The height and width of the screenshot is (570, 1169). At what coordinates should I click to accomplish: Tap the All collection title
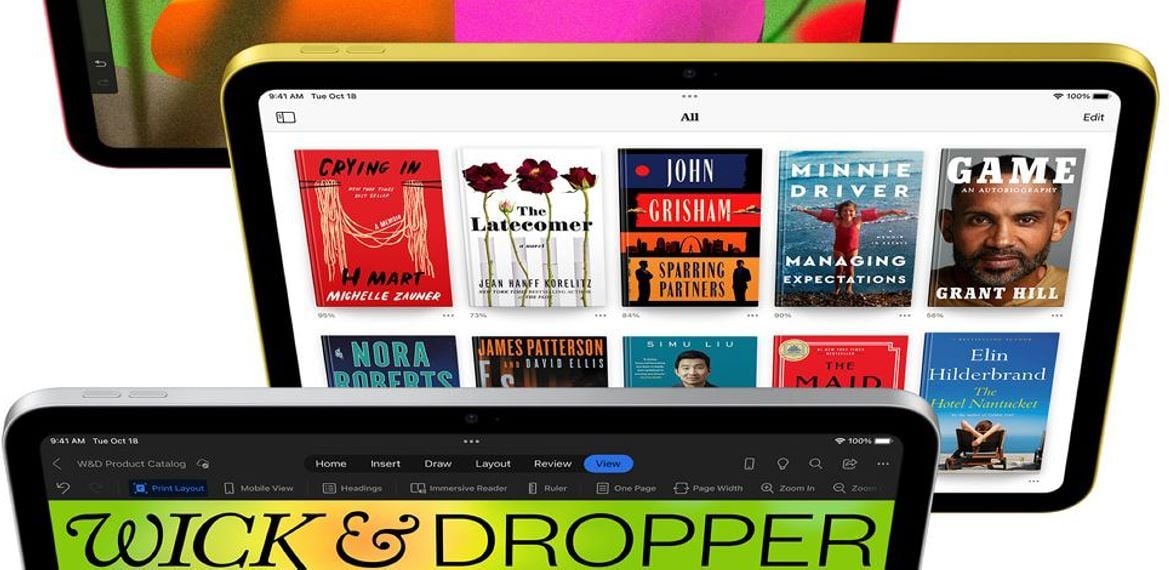[690, 117]
